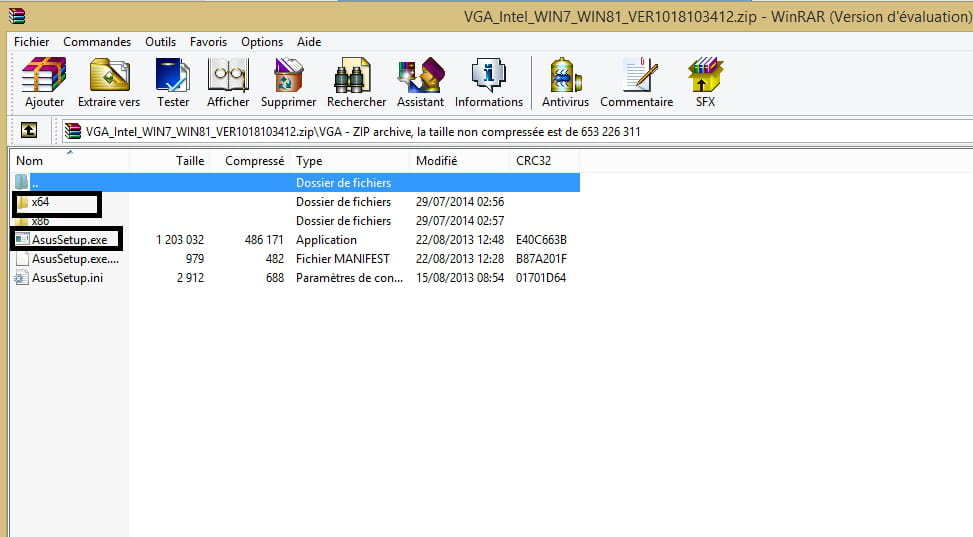Click the date 22/08/2013 12:48
The height and width of the screenshot is (537, 973).
pyautogui.click(x=460, y=240)
